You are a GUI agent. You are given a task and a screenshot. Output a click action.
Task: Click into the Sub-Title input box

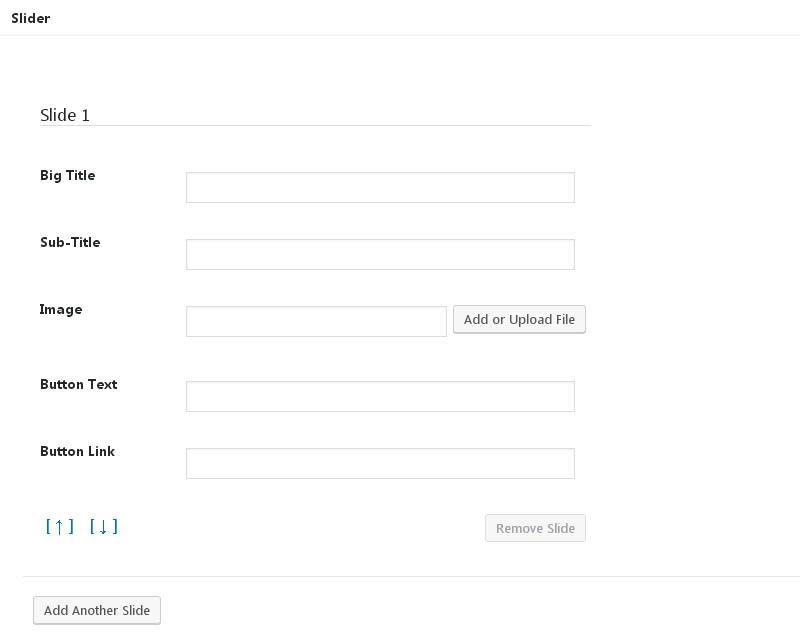click(380, 254)
